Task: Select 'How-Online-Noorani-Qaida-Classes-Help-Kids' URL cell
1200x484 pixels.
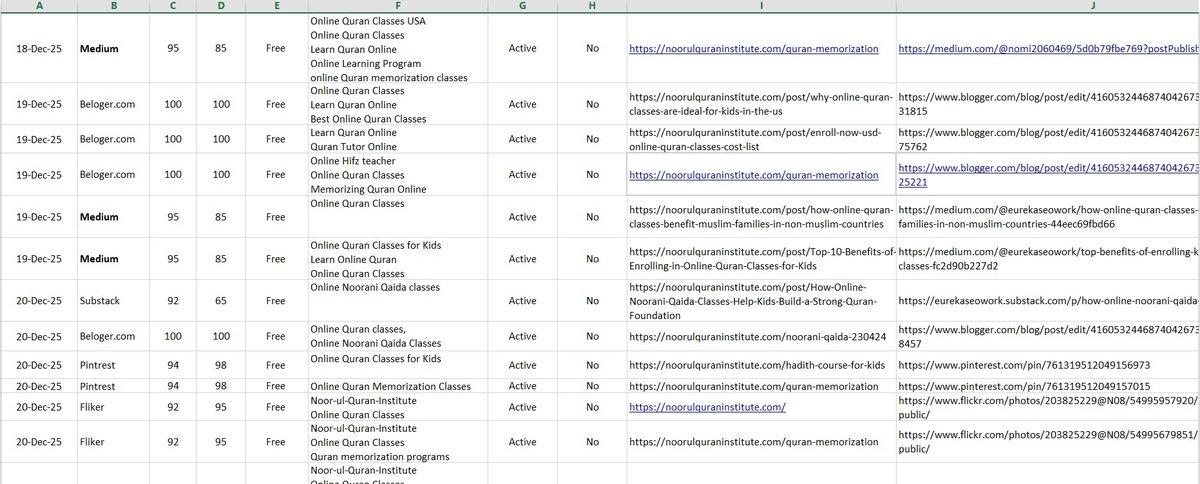Action: (761, 301)
